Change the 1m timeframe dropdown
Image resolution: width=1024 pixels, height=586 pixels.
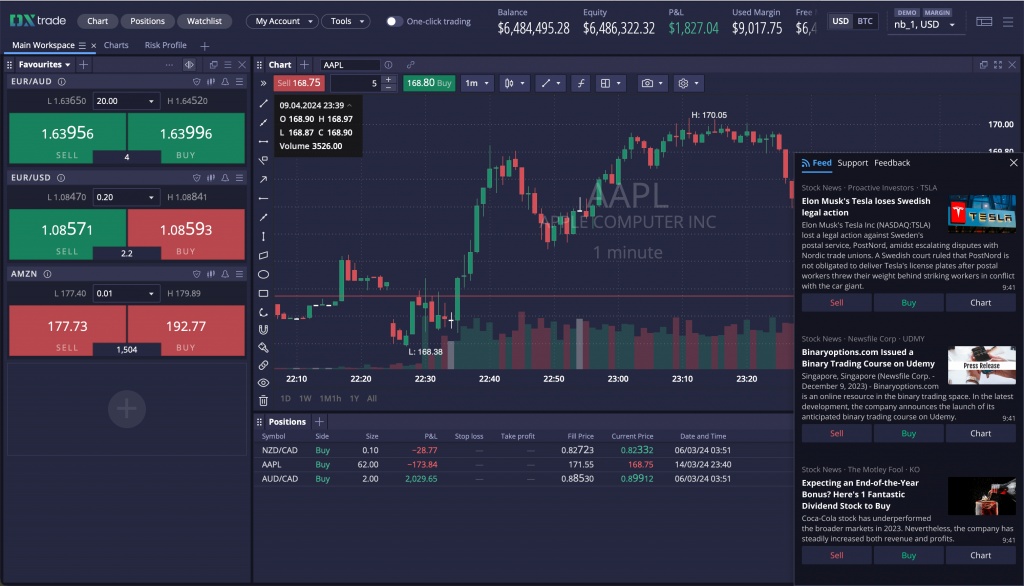pyautogui.click(x=477, y=83)
